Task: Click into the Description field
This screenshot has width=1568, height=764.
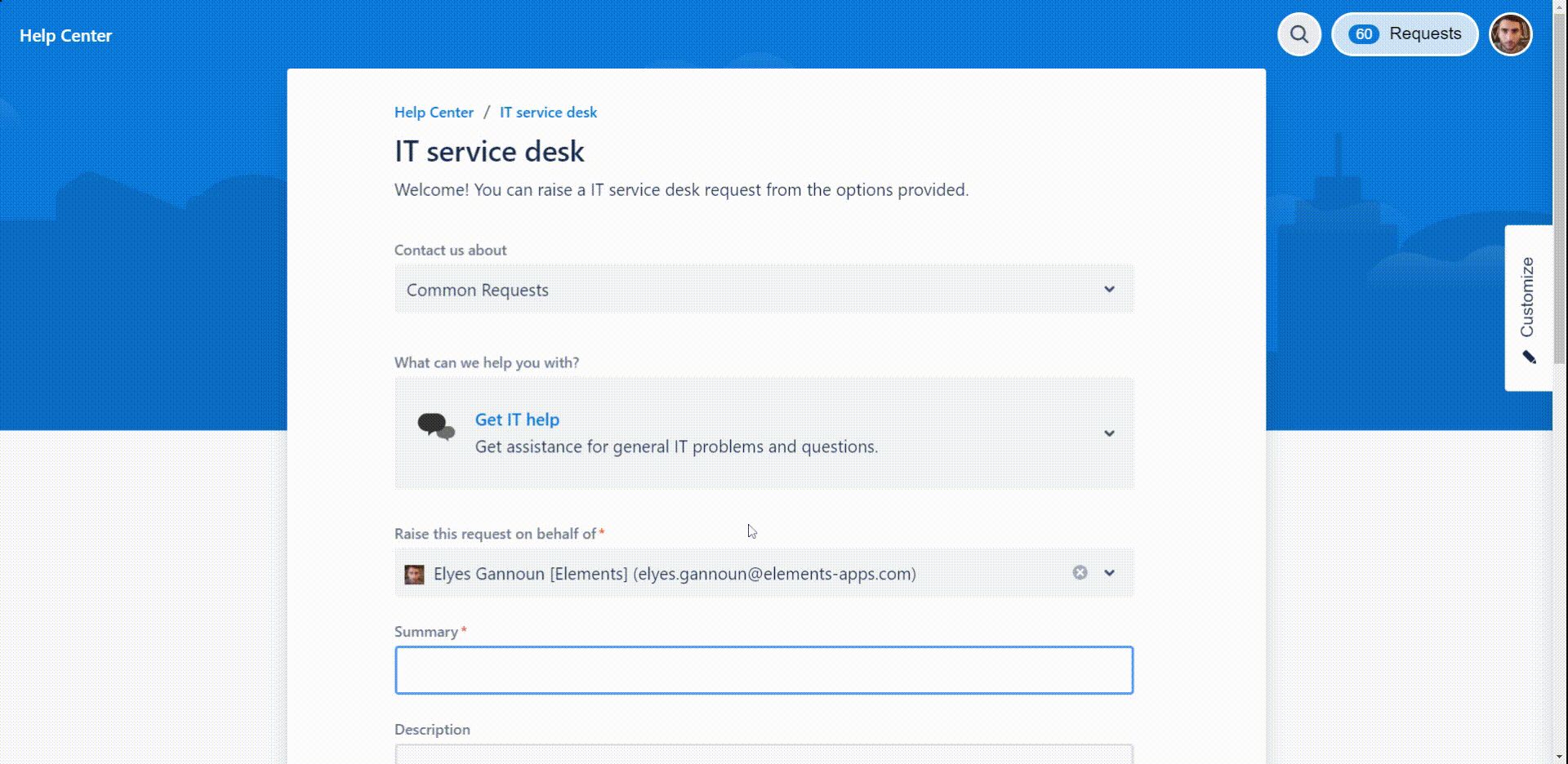Action: click(x=764, y=754)
